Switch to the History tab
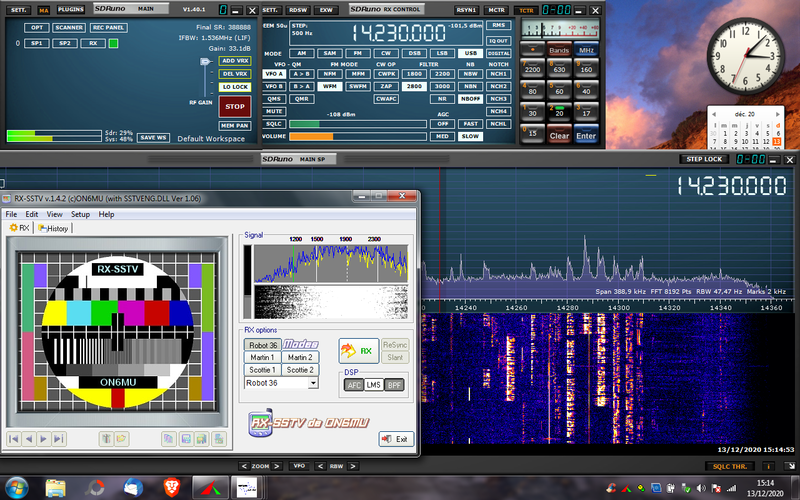 53,228
